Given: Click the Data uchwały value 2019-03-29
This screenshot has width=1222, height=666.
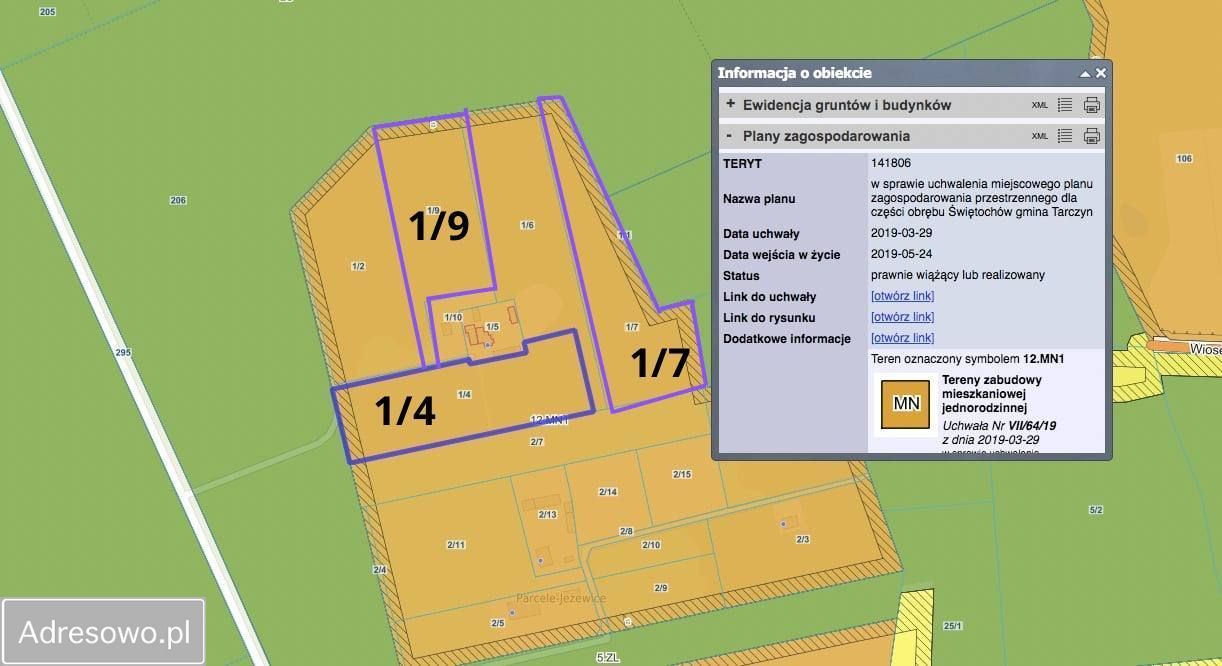Looking at the screenshot, I should click(x=901, y=233).
